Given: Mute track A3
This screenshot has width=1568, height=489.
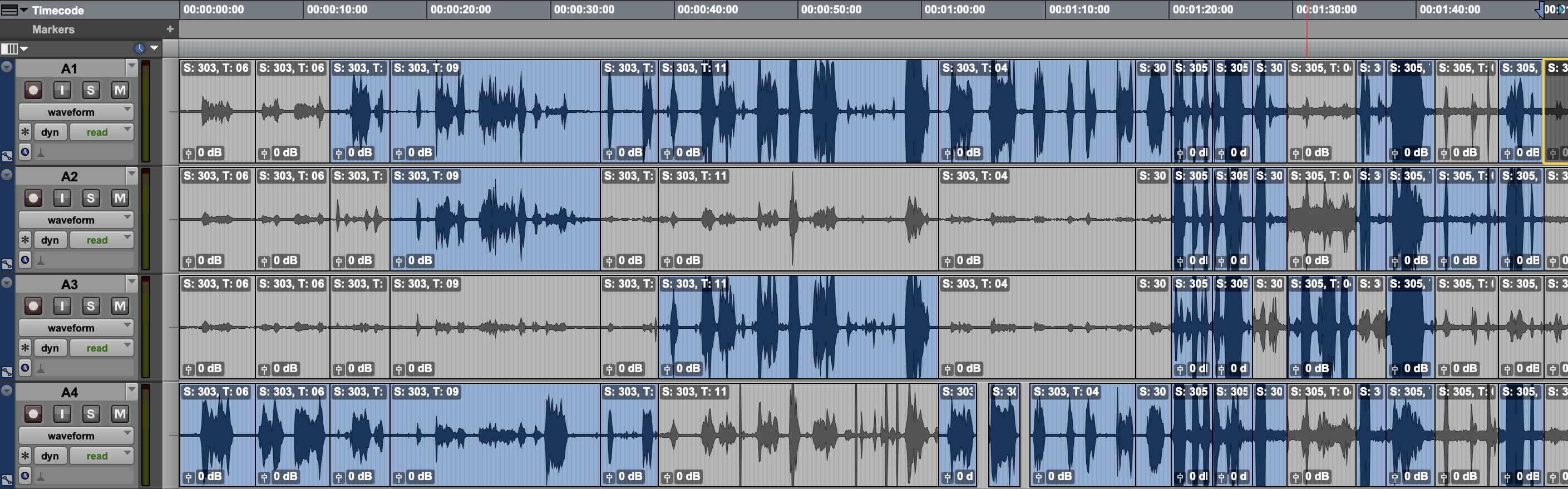Looking at the screenshot, I should 120,306.
